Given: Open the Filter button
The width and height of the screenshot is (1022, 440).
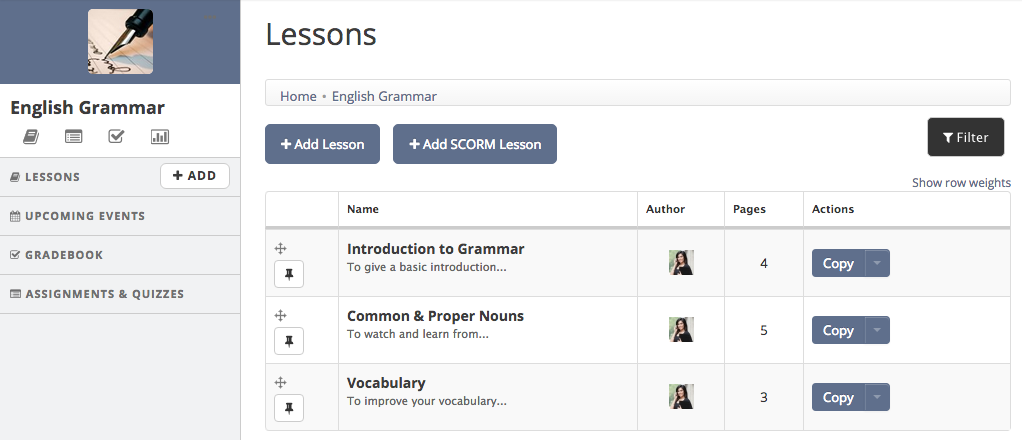Looking at the screenshot, I should [x=966, y=137].
